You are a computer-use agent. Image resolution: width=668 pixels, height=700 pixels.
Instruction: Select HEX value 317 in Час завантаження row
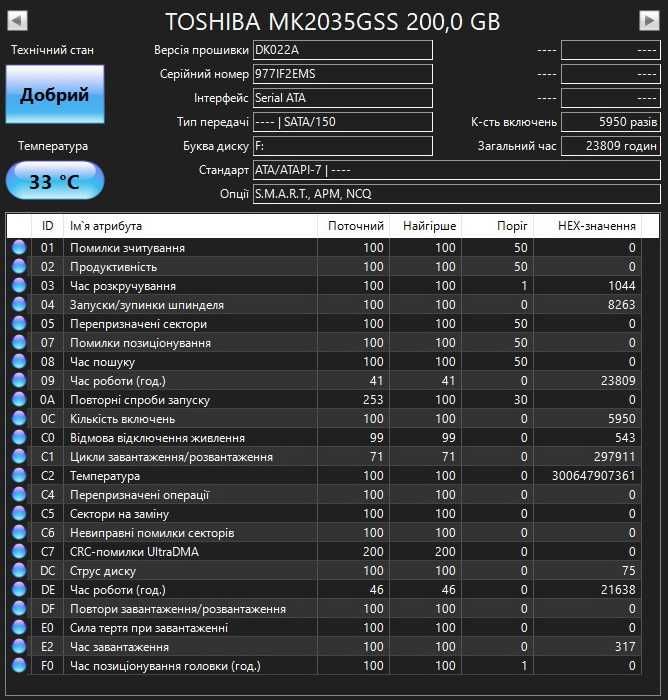[625, 646]
